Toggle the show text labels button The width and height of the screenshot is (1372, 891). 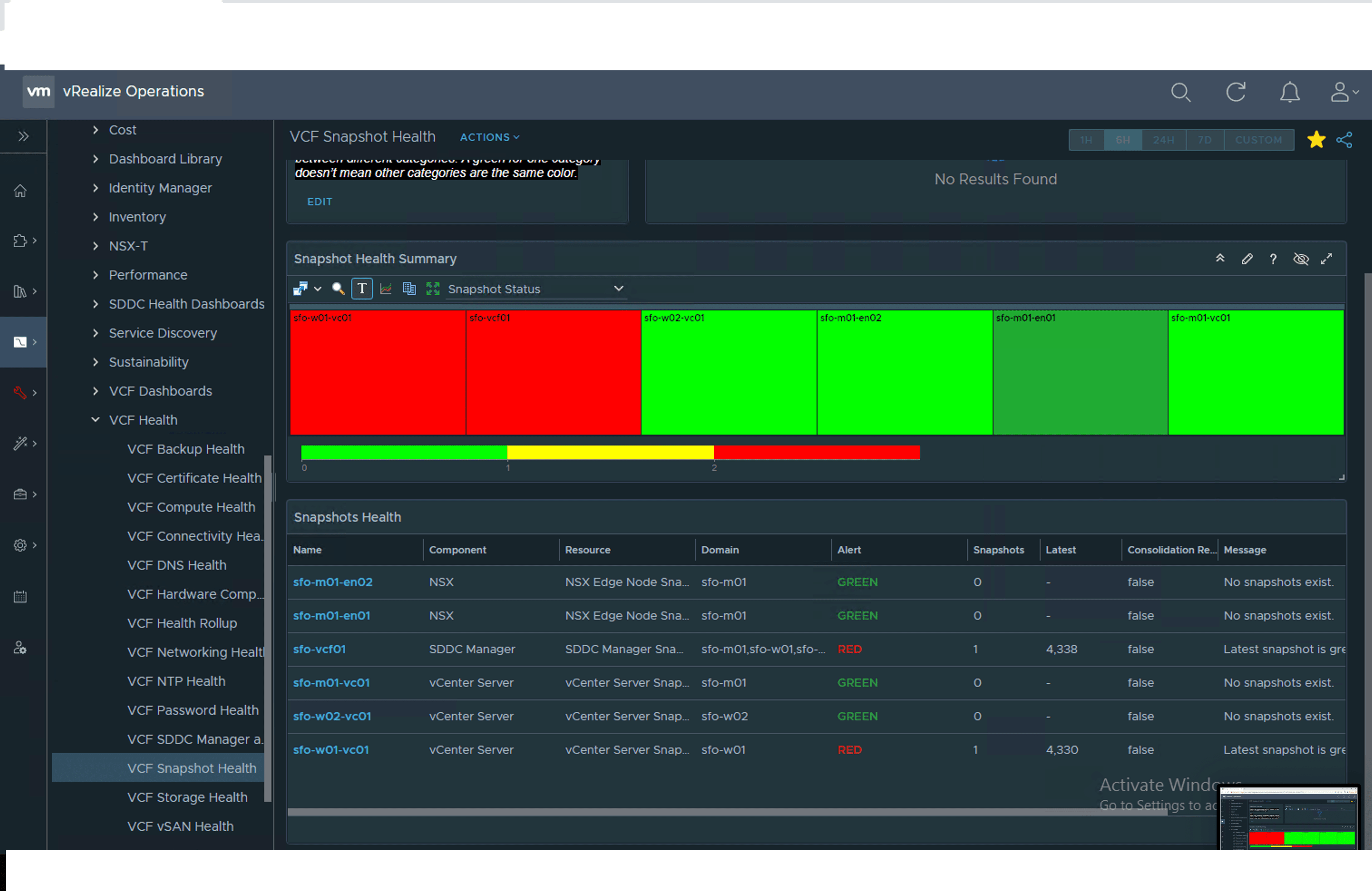pos(362,289)
